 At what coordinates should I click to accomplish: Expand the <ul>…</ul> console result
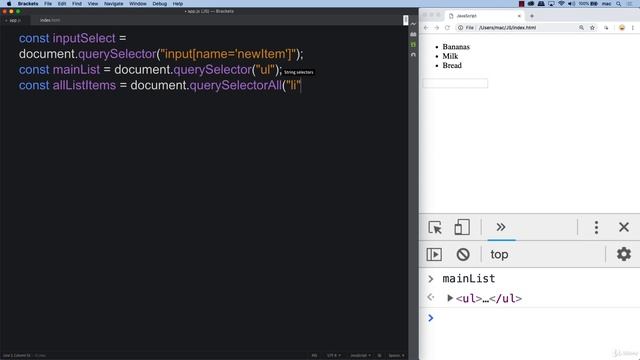click(450, 298)
